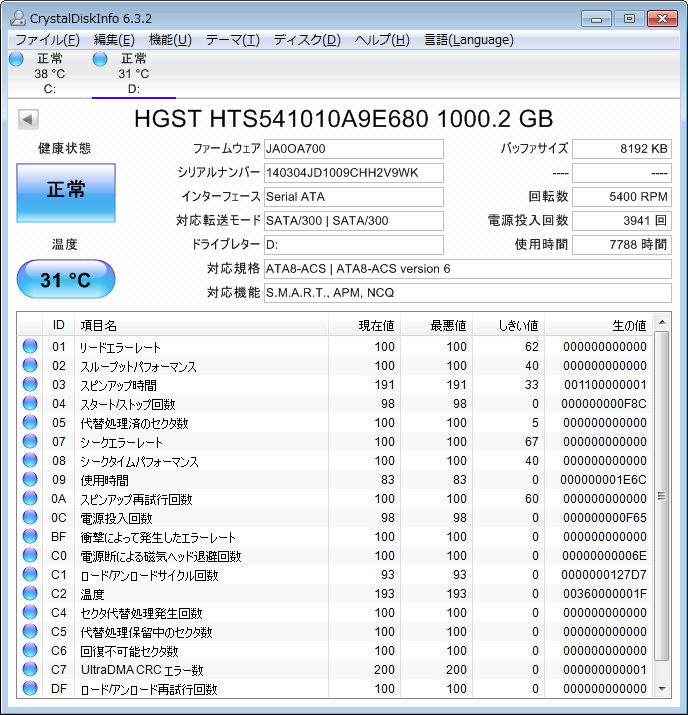This screenshot has height=715, width=688.
Task: Click the 生の値 column header
Action: pyautogui.click(x=599, y=325)
